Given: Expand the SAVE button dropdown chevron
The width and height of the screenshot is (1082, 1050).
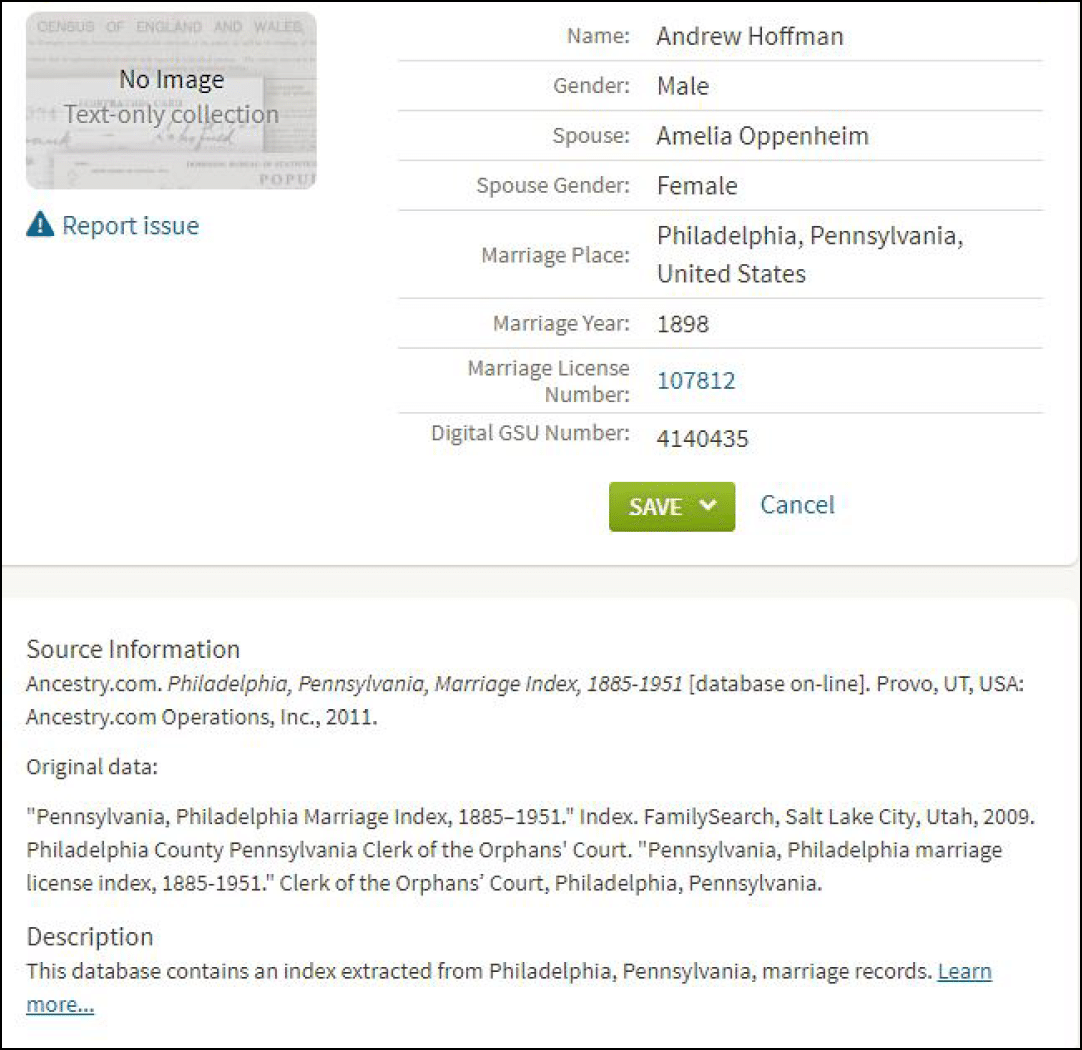Looking at the screenshot, I should (708, 506).
